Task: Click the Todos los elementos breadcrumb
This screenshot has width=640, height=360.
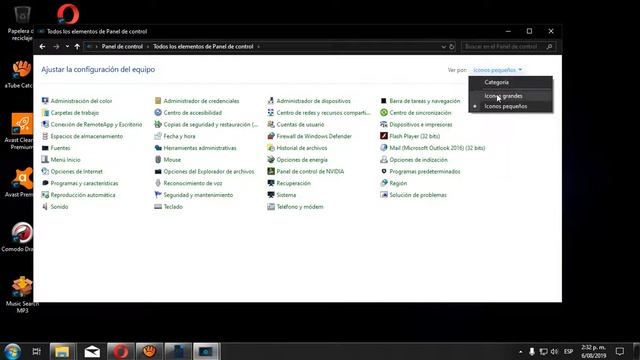Action: 203,47
